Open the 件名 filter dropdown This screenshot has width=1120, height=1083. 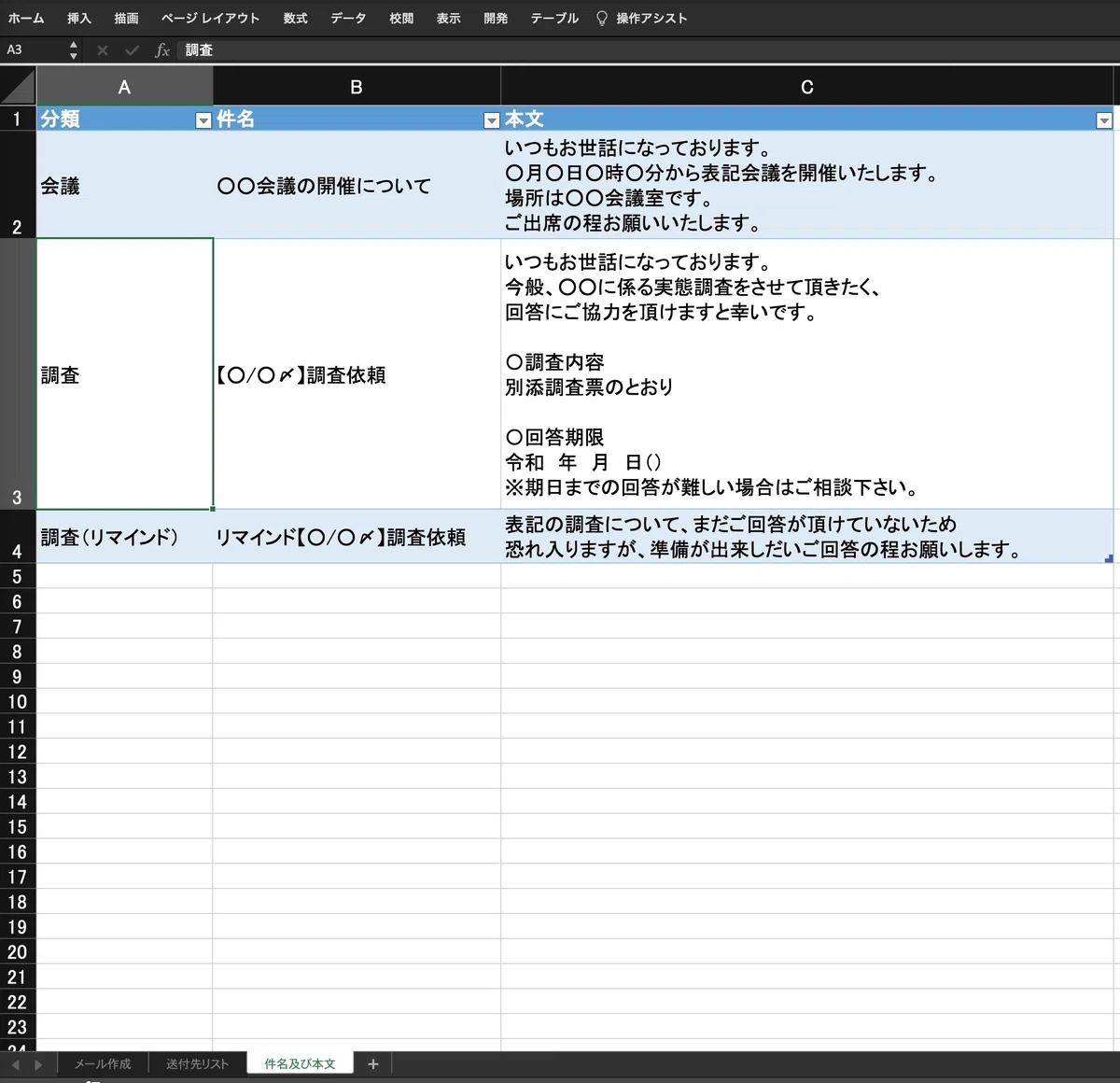pyautogui.click(x=491, y=120)
